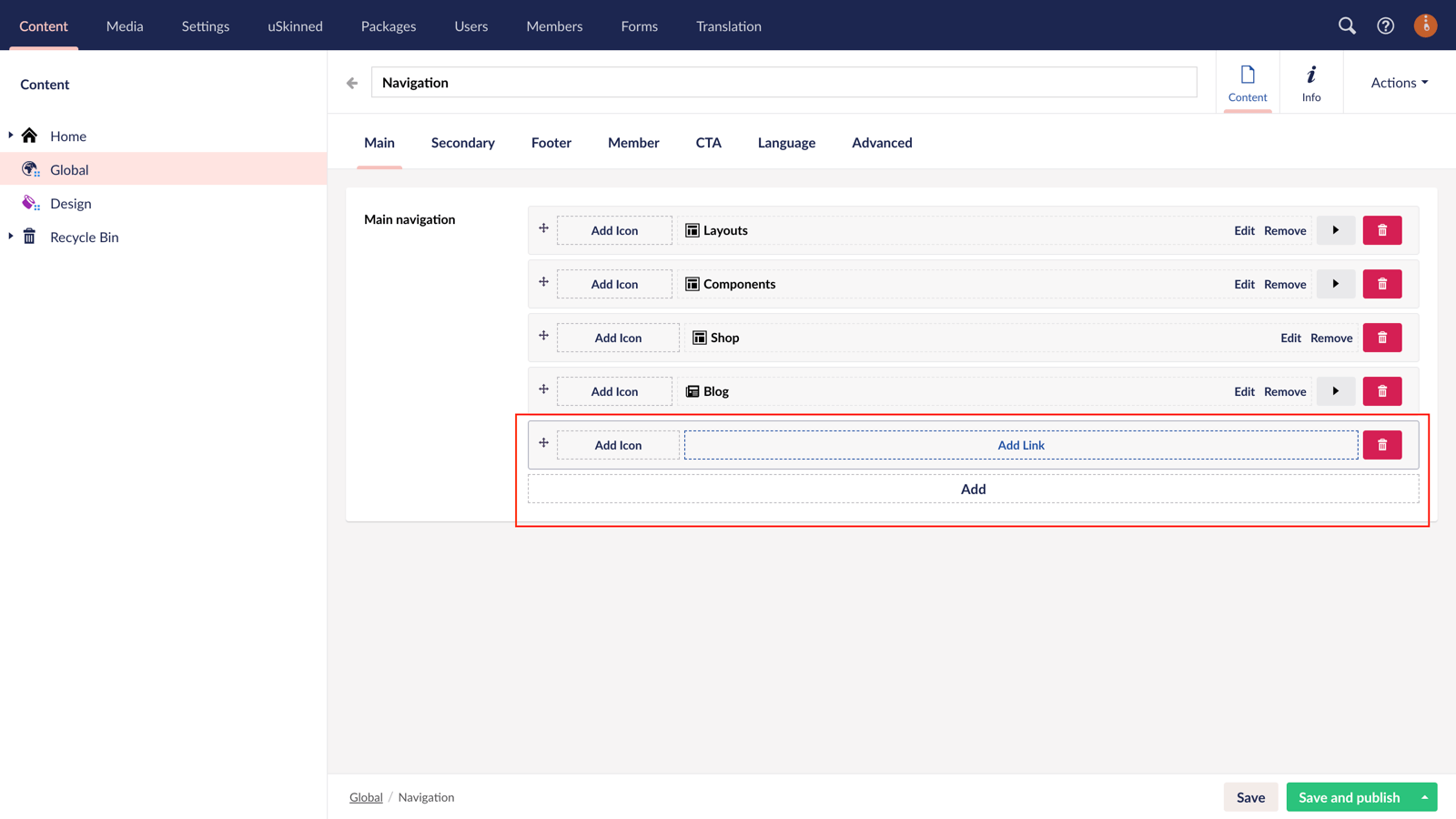
Task: Select the Design node's palette icon
Action: pos(29,203)
